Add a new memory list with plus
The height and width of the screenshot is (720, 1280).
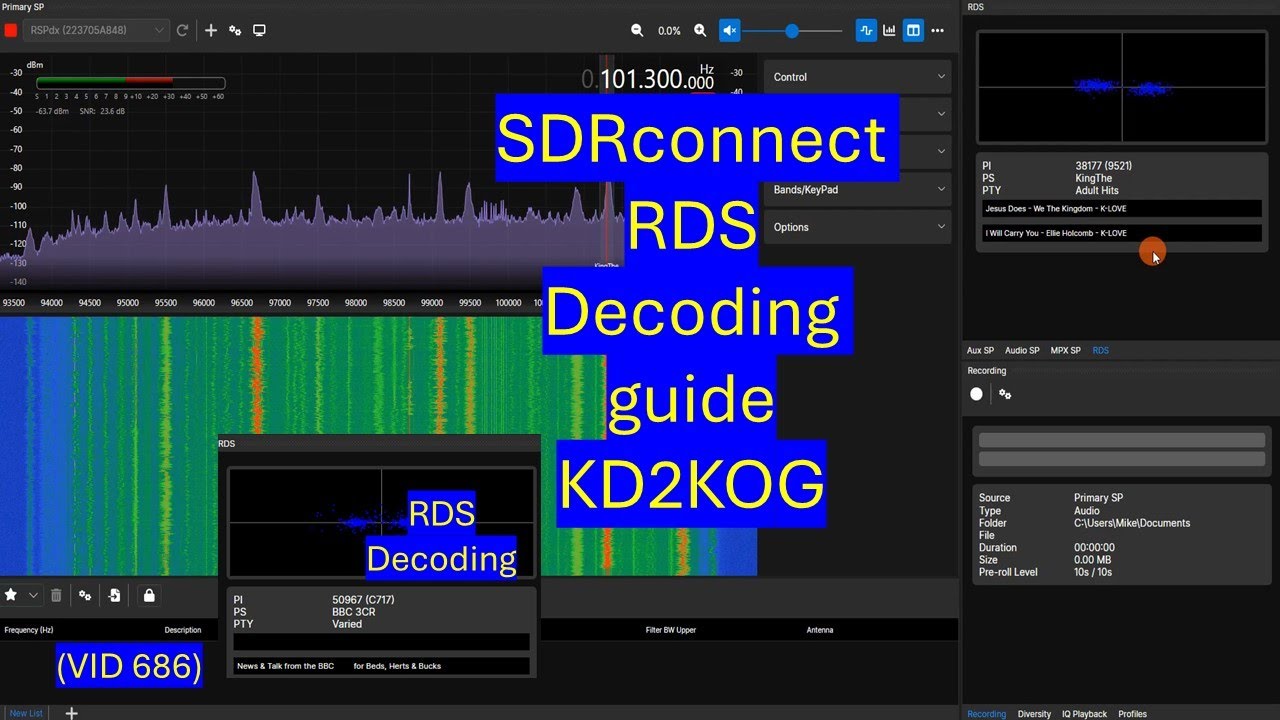(x=71, y=713)
